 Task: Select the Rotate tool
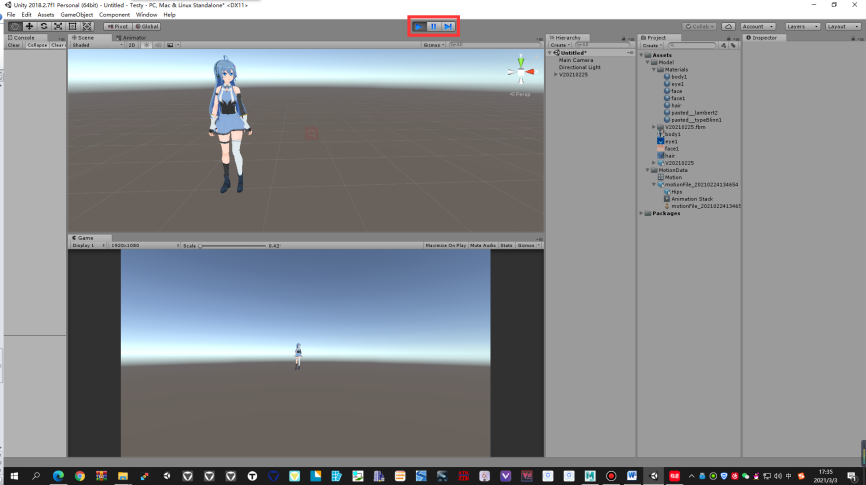44,27
